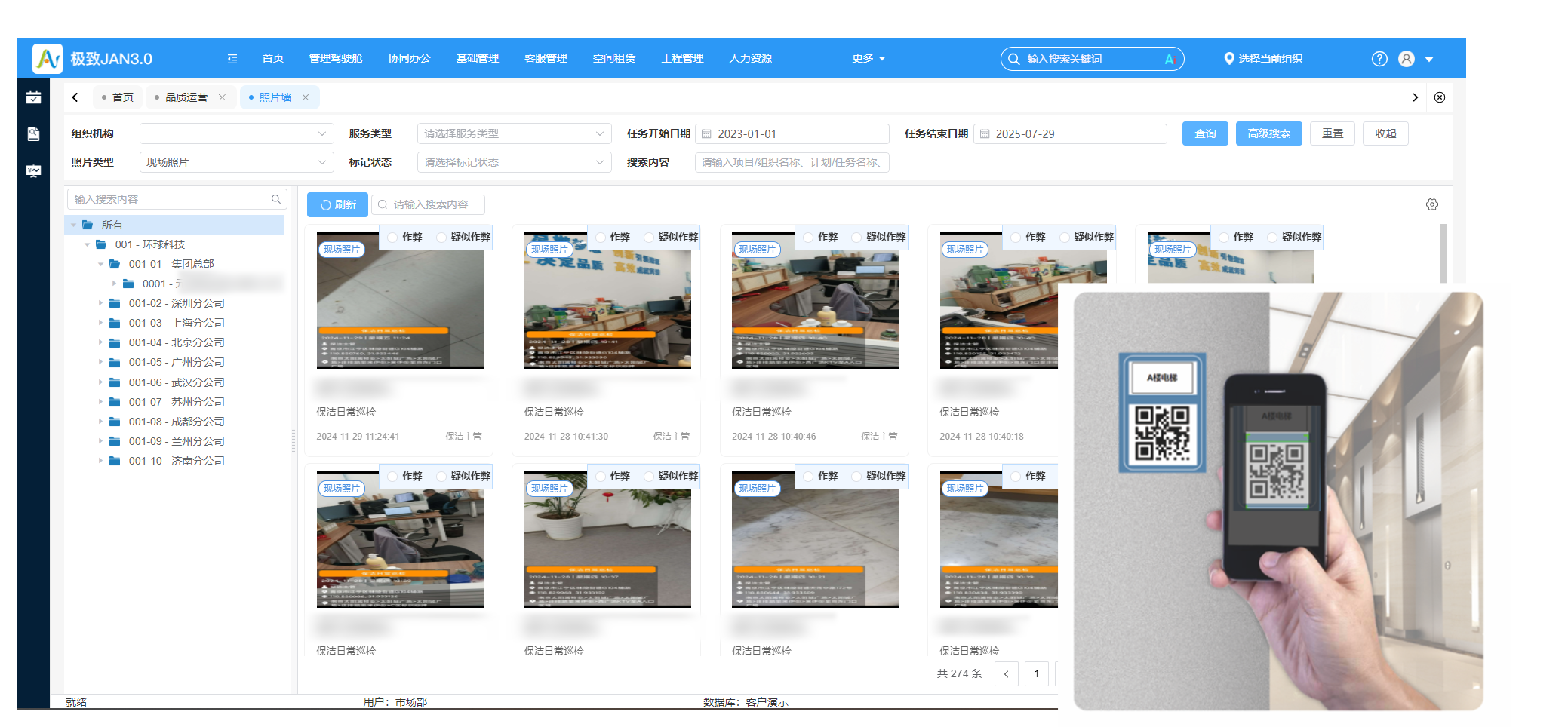This screenshot has height=727, width=1568.
Task: Open the 服务类型 dropdown
Action: click(514, 133)
